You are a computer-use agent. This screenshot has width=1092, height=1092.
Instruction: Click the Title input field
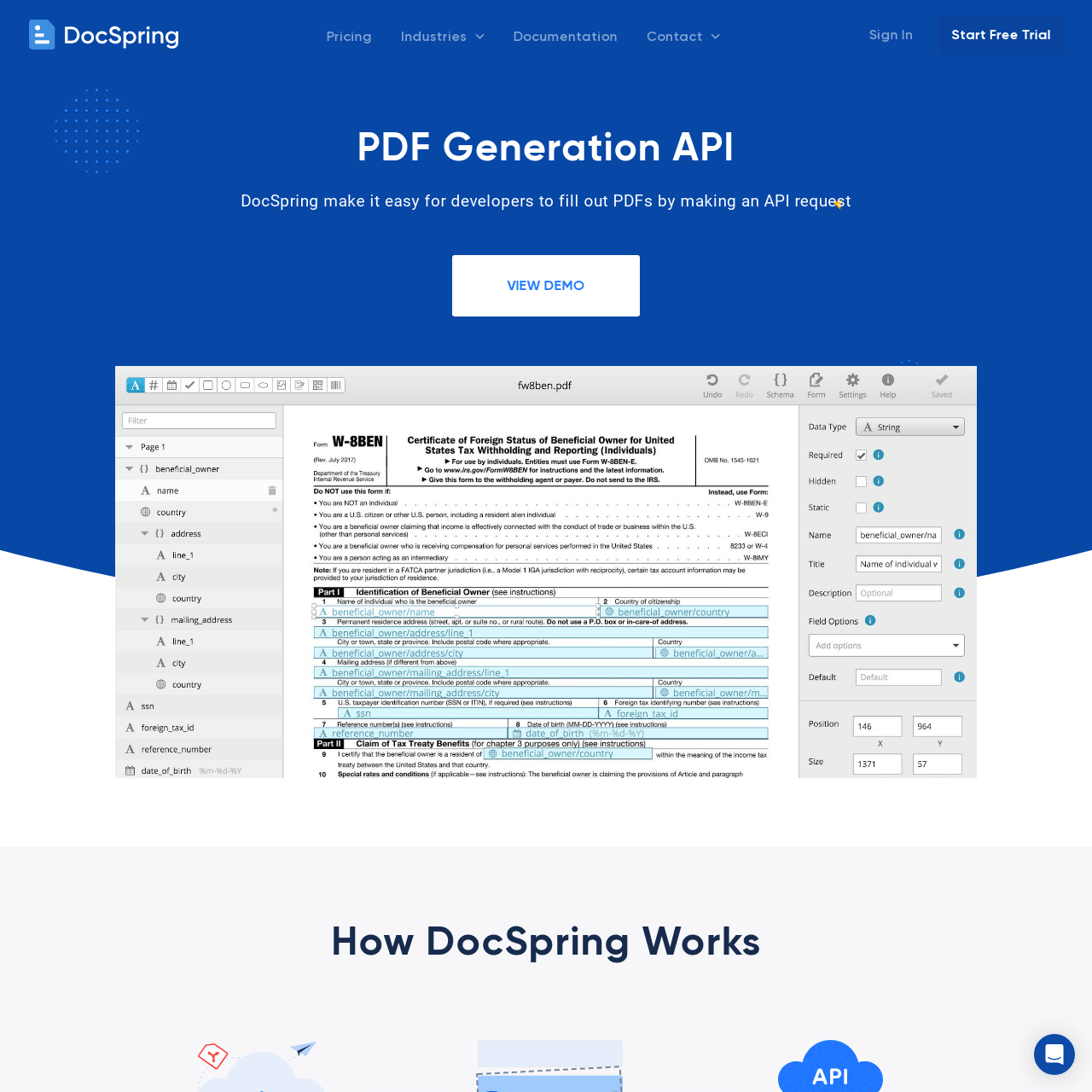[898, 564]
